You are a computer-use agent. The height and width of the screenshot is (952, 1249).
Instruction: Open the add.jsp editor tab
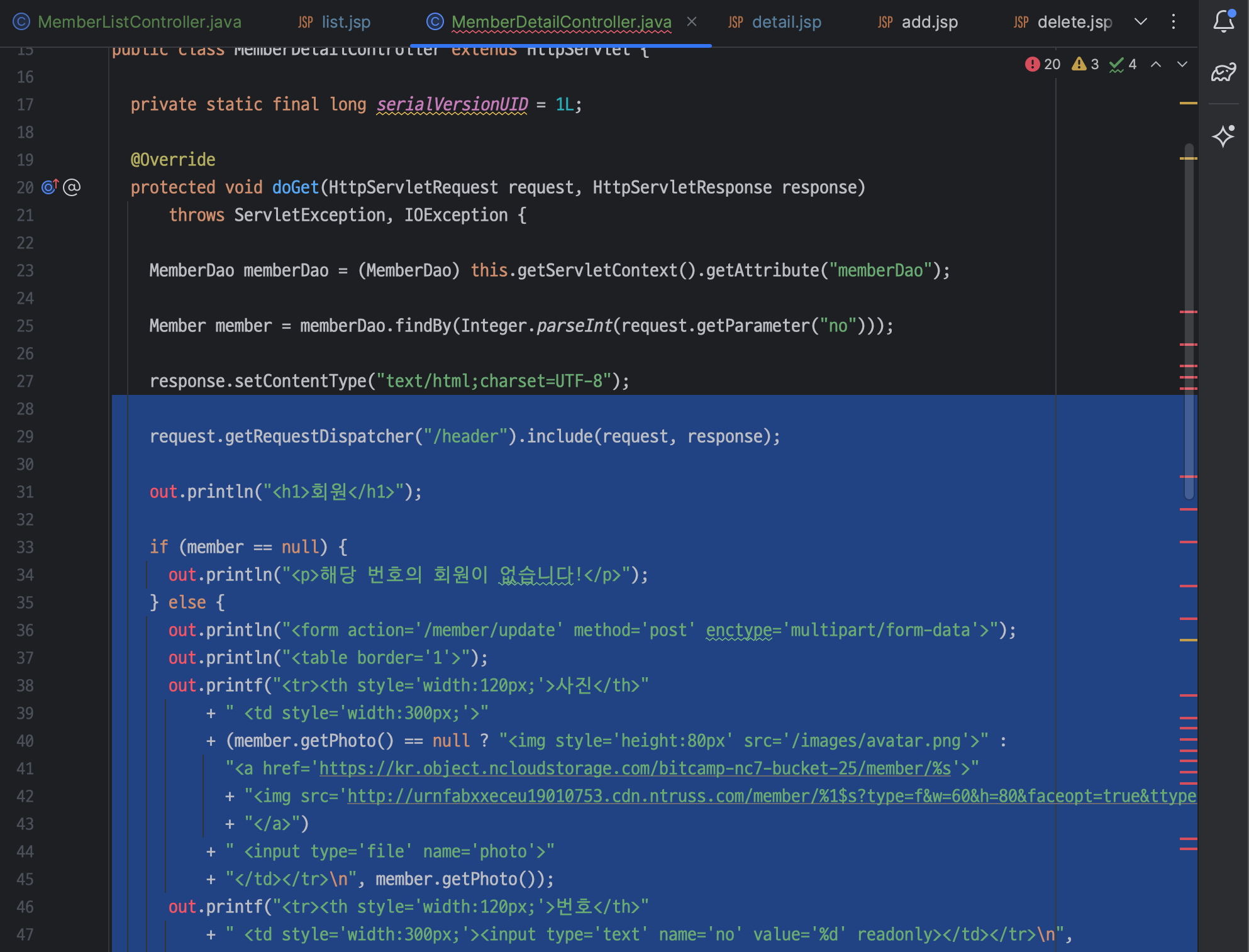coord(929,22)
